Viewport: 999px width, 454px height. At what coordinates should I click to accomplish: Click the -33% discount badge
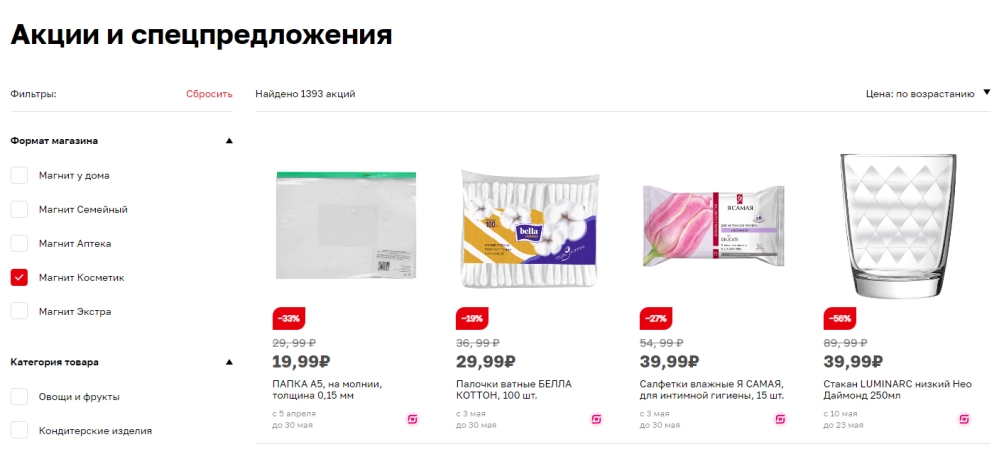pos(290,318)
